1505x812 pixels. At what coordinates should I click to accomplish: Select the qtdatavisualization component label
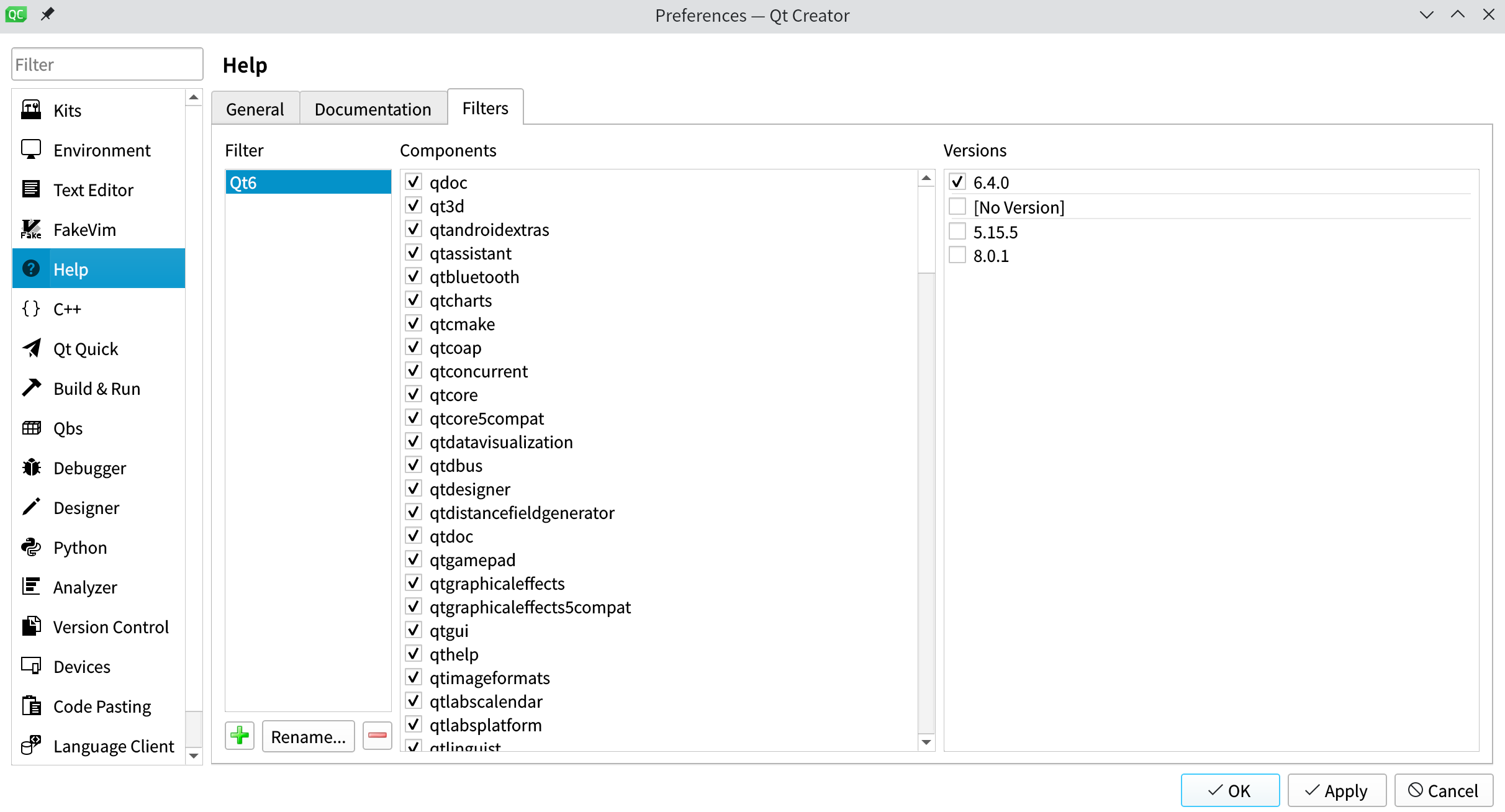click(x=501, y=442)
